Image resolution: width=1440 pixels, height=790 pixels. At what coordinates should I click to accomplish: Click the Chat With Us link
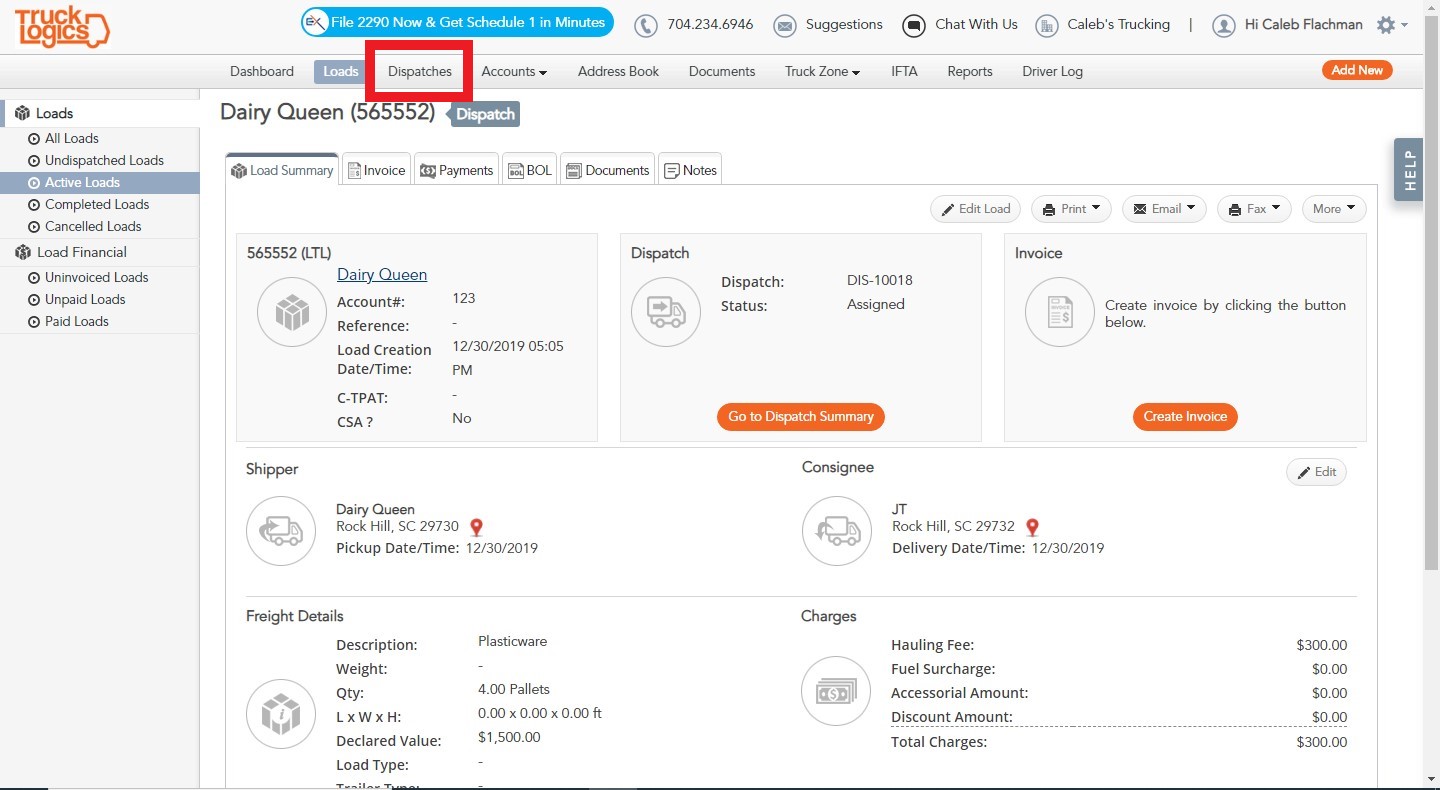(976, 24)
